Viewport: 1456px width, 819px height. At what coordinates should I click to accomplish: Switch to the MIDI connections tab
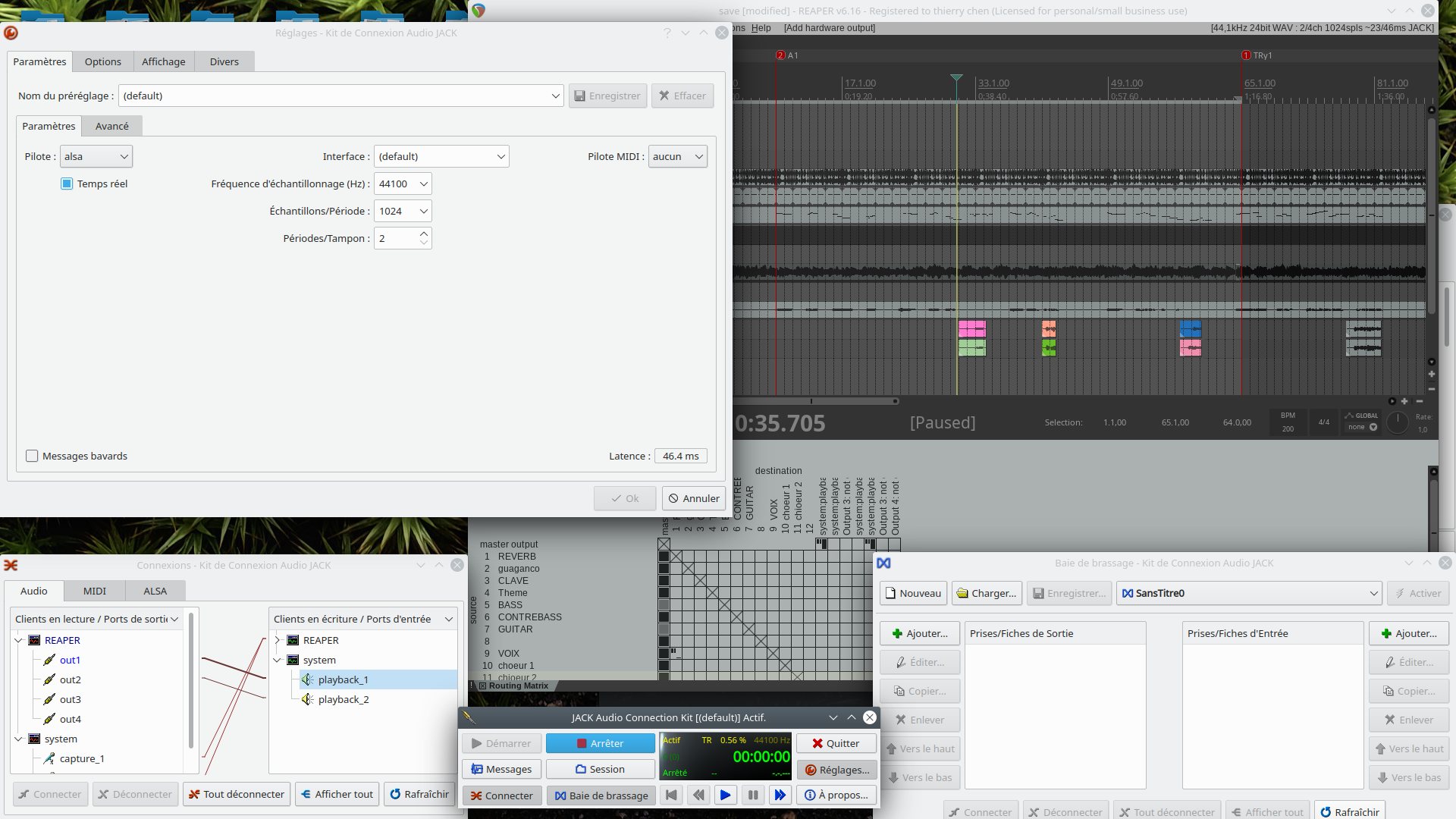click(x=94, y=591)
